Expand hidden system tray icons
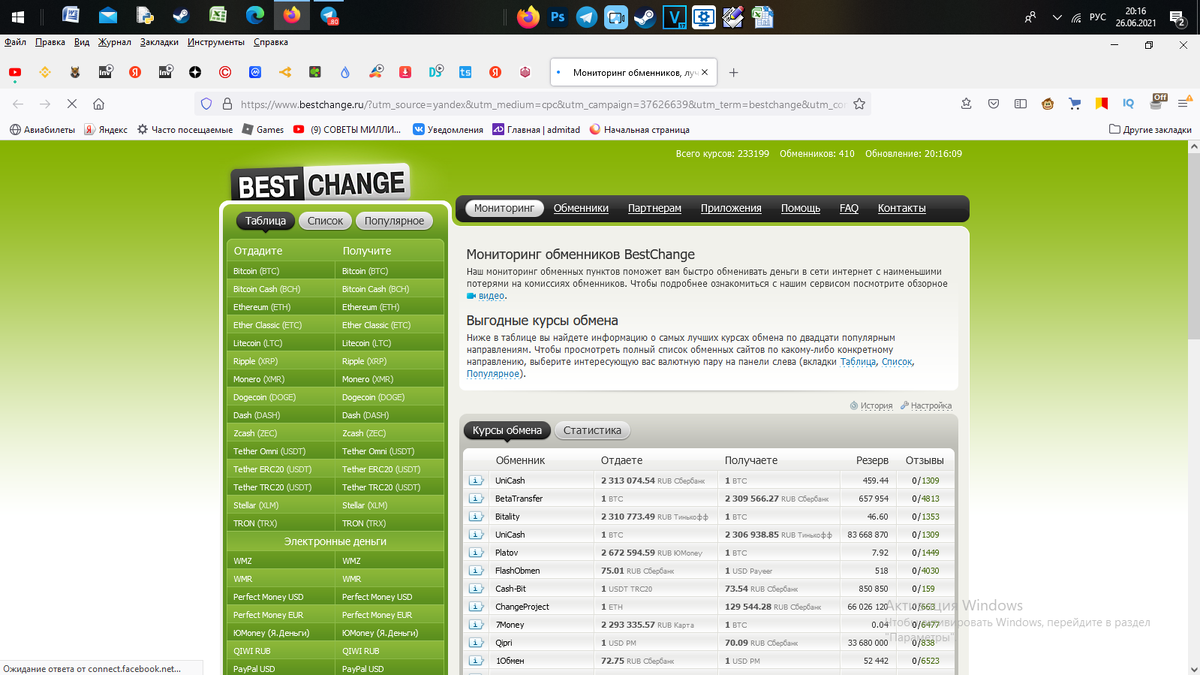Screen dimensions: 1200x675 (1058, 16)
